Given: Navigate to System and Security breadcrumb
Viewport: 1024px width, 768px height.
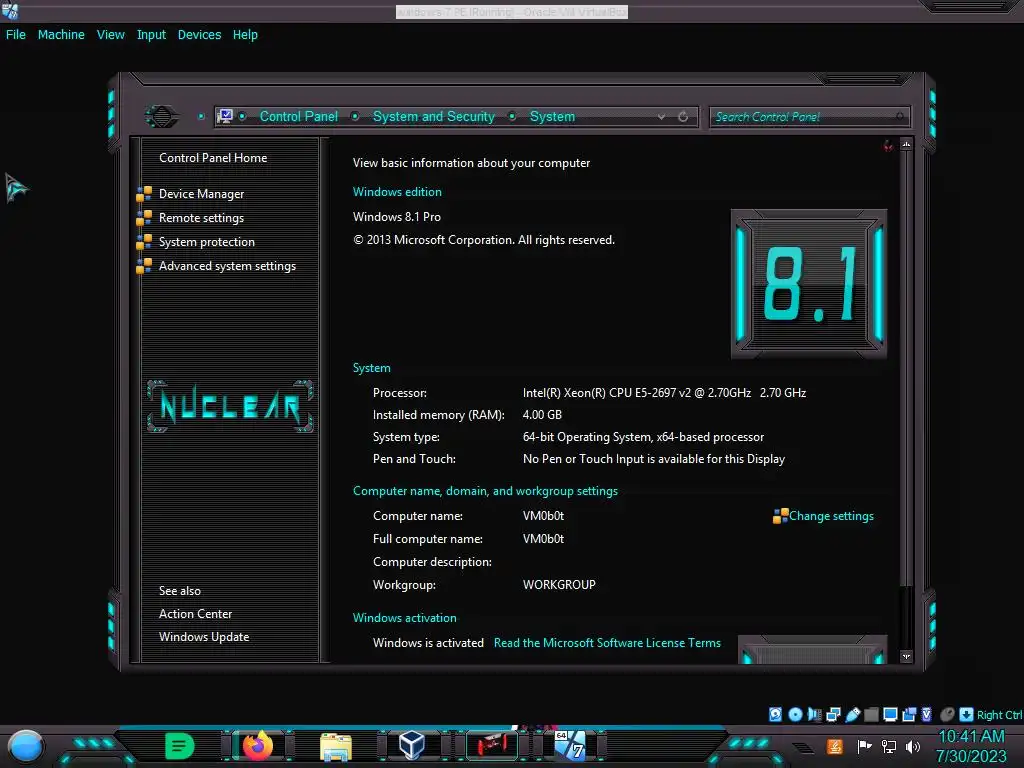Looking at the screenshot, I should [x=434, y=116].
